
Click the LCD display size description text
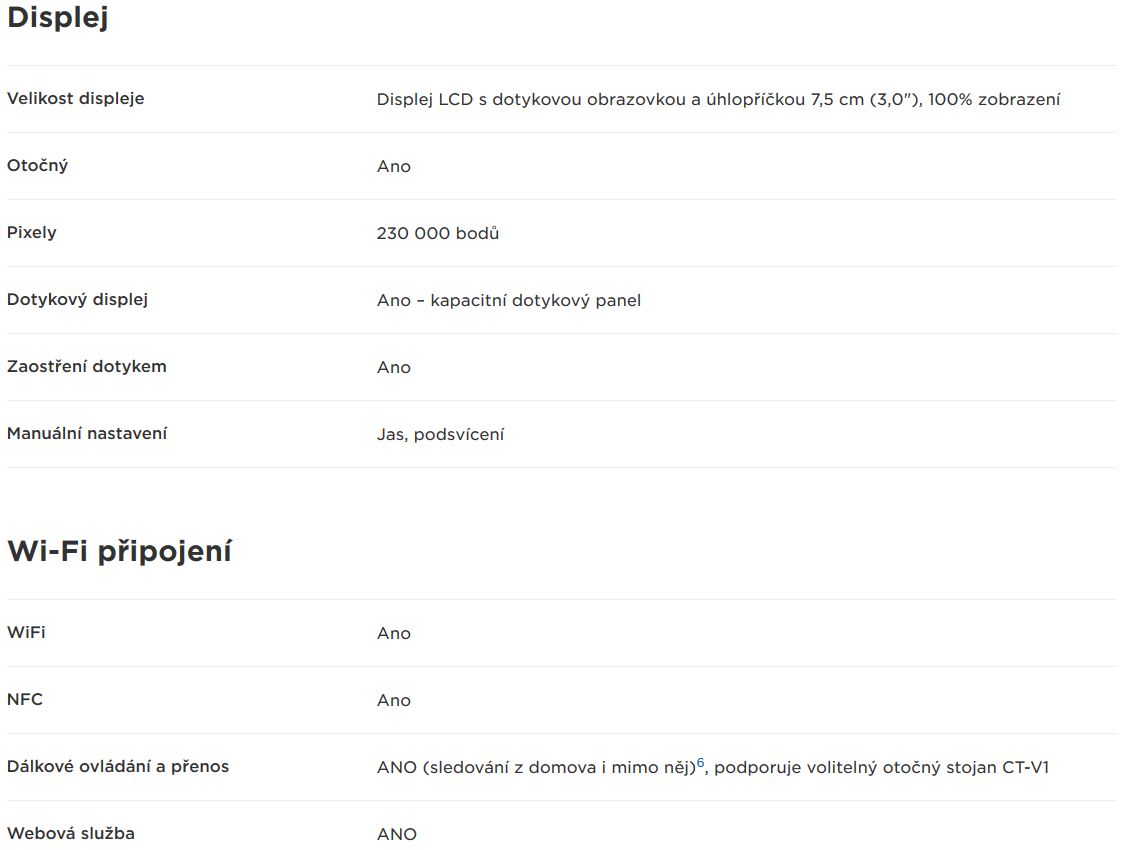tap(718, 100)
